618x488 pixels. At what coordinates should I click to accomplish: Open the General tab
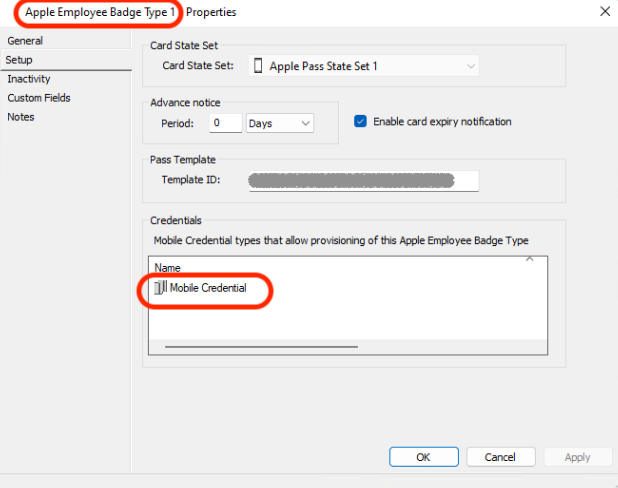click(25, 41)
